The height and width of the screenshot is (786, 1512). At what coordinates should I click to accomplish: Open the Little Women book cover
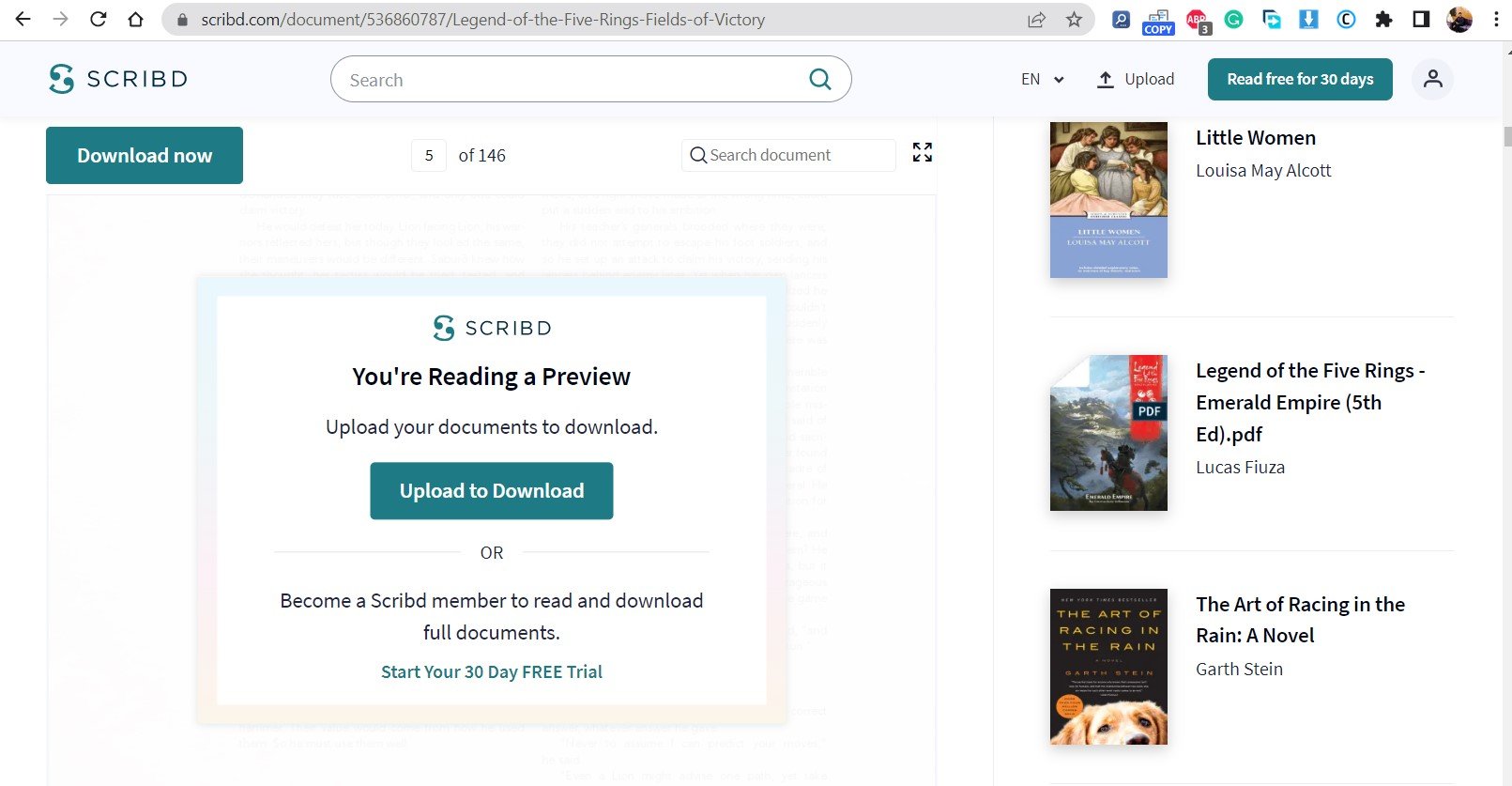click(x=1108, y=200)
